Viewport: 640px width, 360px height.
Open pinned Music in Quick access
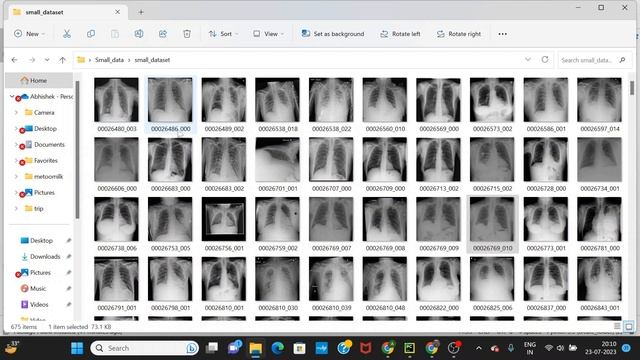(x=38, y=289)
